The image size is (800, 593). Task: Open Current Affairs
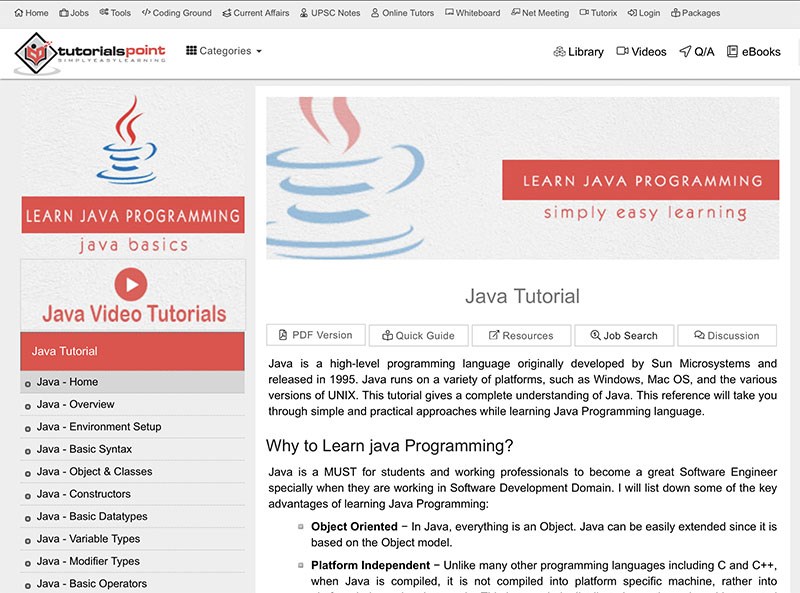tap(255, 13)
